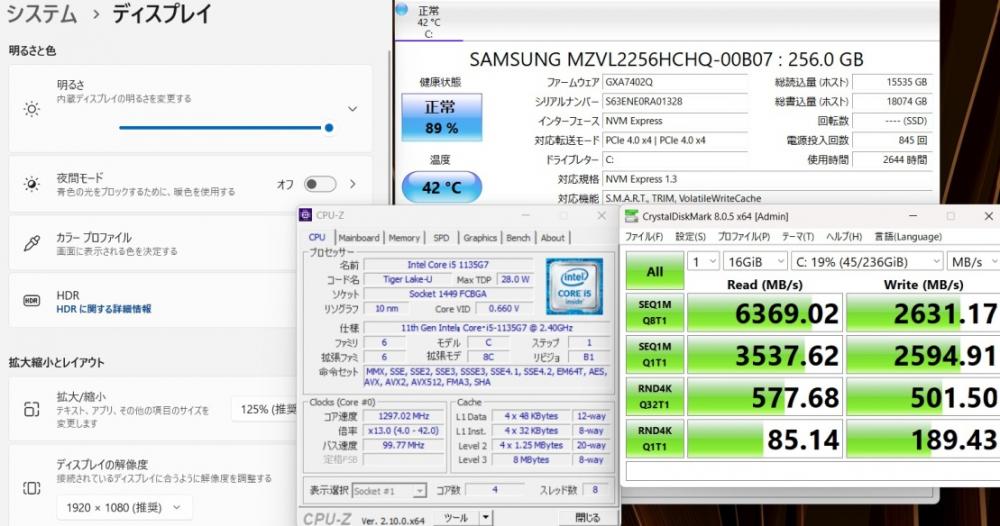The height and width of the screenshot is (526, 1000).
Task: Switch to the Memory tab in CPU-Z
Action: tap(404, 238)
